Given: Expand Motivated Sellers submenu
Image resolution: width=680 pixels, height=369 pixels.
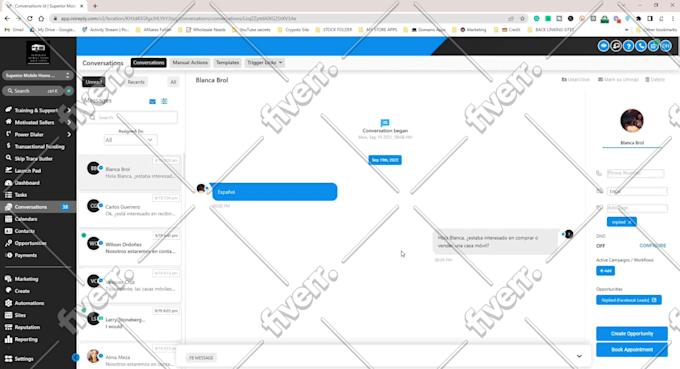Looking at the screenshot, I should (x=69, y=122).
